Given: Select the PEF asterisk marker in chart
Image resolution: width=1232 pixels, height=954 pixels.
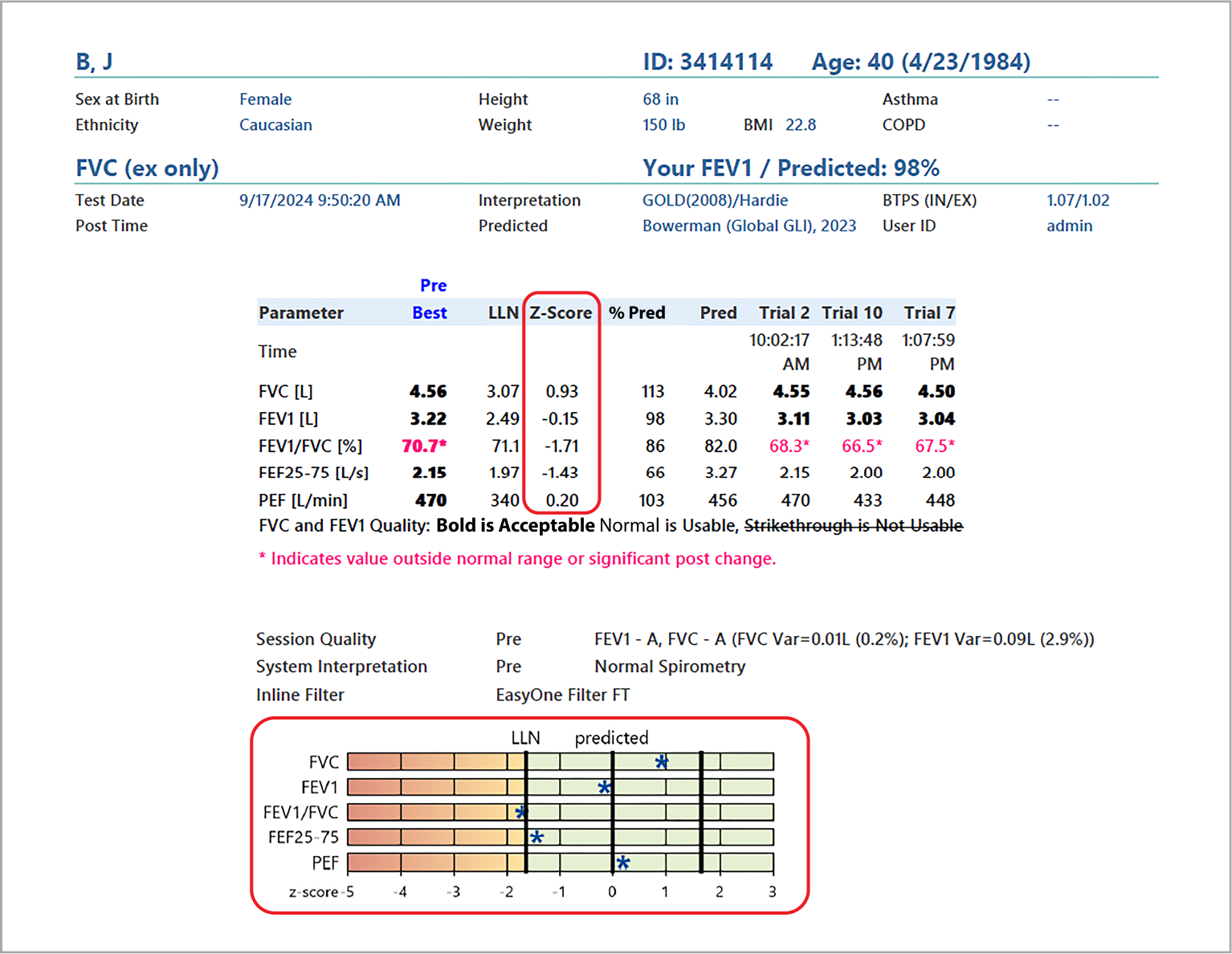Looking at the screenshot, I should tap(622, 863).
